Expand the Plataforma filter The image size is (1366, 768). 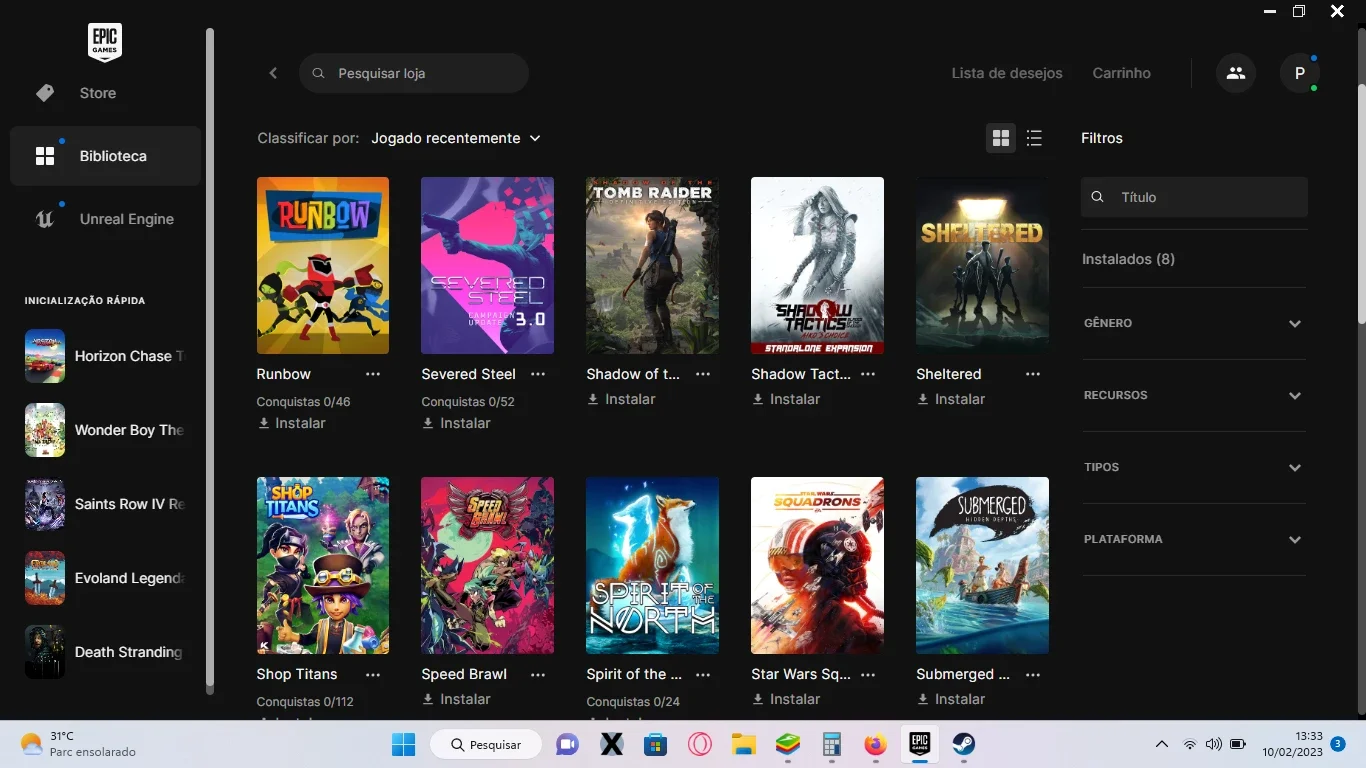[1194, 539]
